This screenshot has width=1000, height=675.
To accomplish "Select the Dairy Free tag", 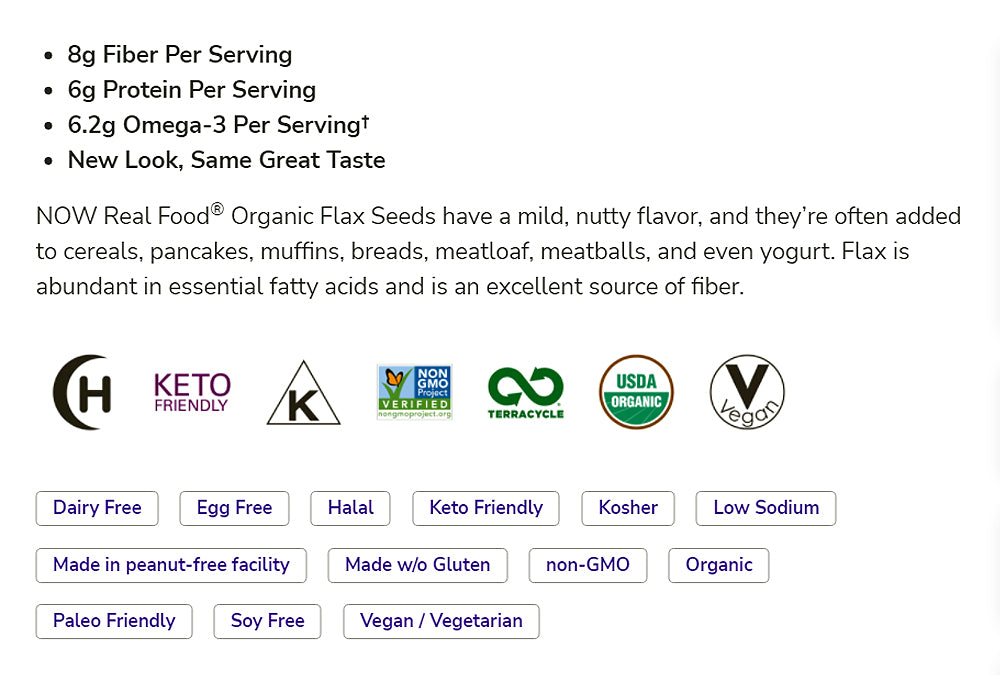I will pyautogui.click(x=97, y=508).
